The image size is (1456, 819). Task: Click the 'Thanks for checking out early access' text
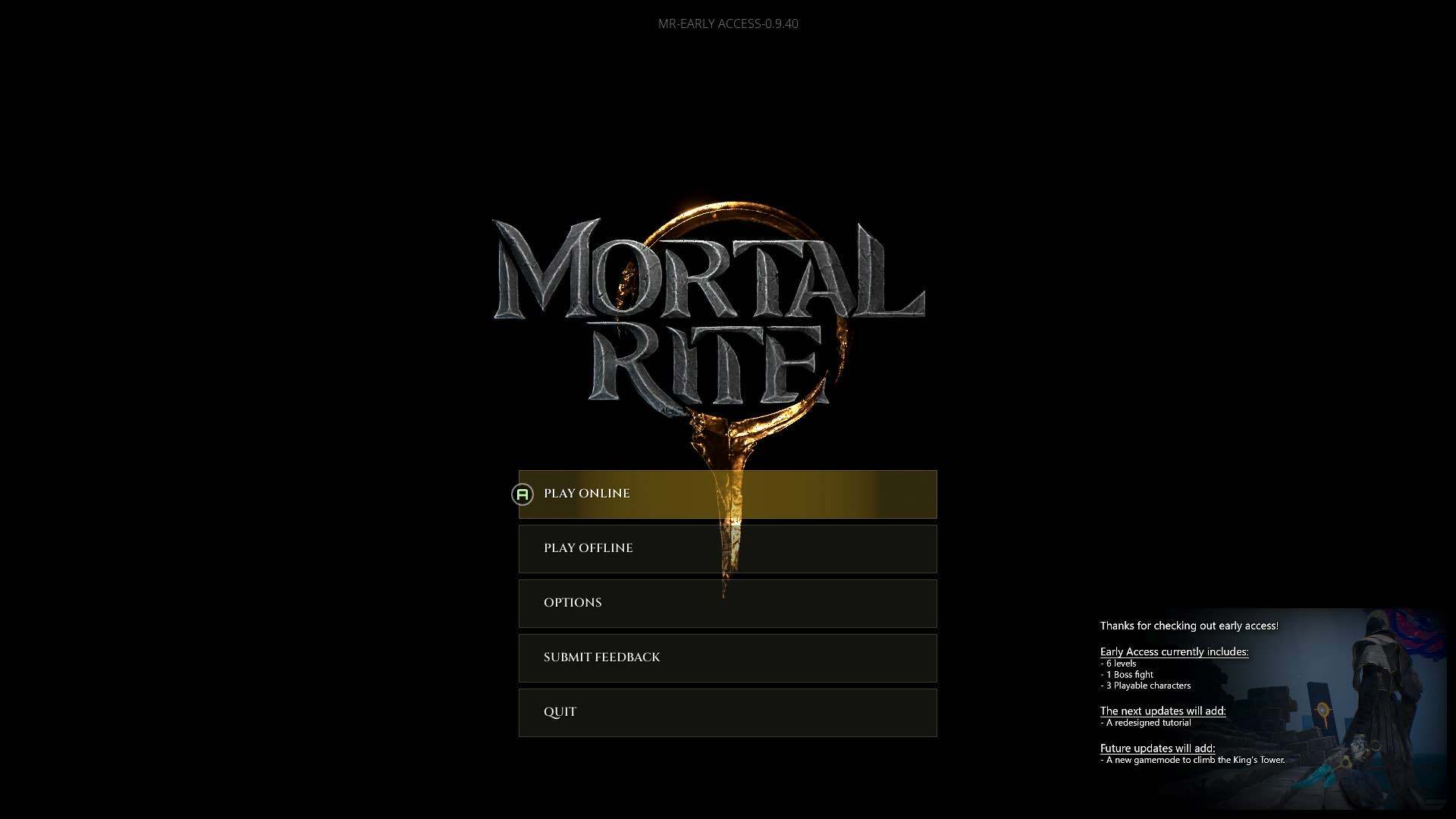pos(1188,626)
